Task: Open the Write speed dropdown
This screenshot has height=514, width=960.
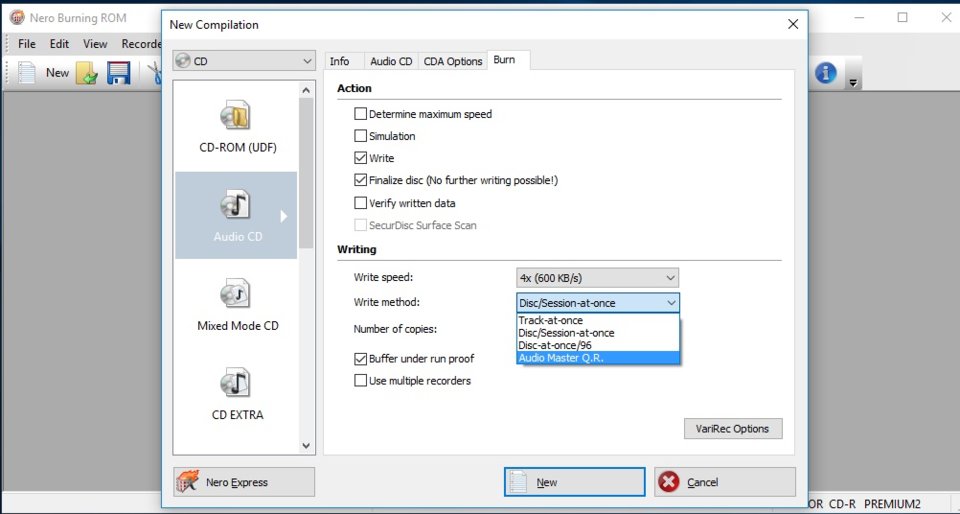Action: coord(598,277)
